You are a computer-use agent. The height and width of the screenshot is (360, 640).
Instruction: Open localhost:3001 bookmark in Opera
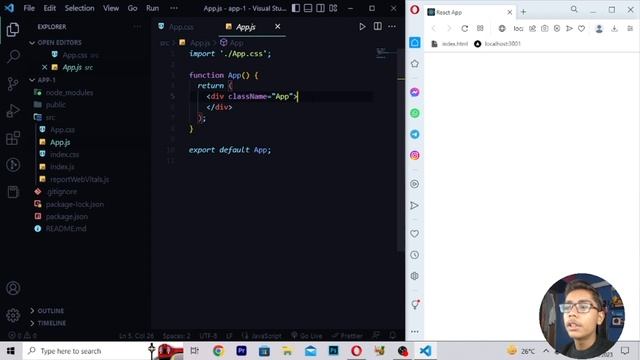tap(497, 44)
